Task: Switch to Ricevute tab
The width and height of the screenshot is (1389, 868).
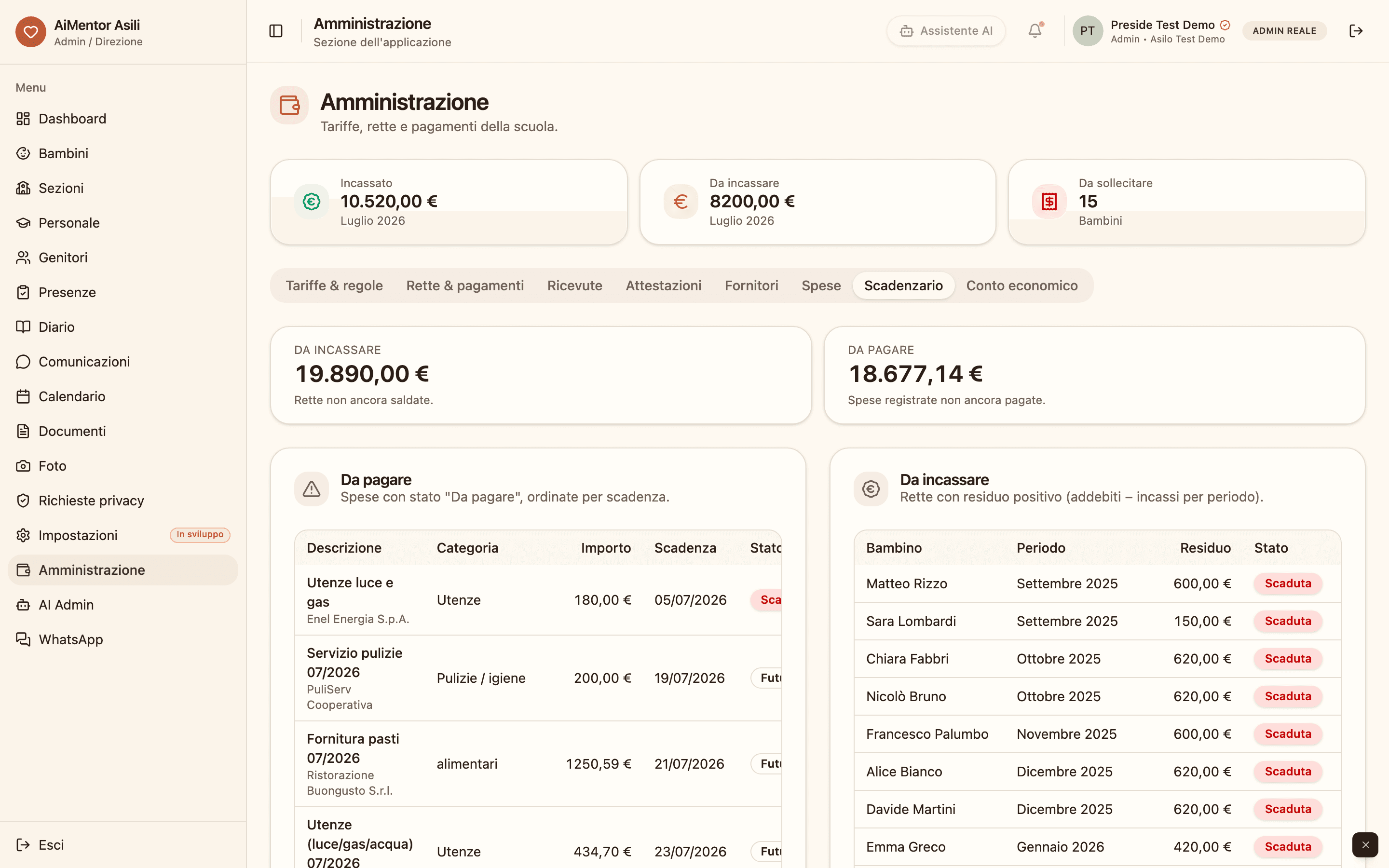Action: click(574, 286)
